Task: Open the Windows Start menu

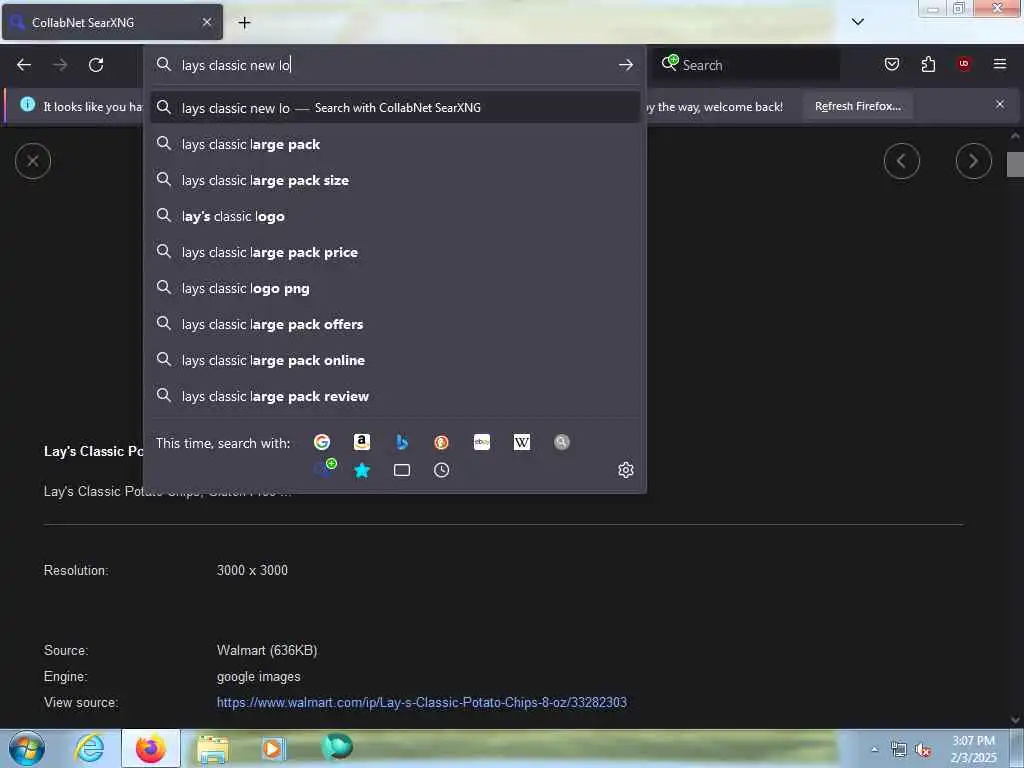Action: click(x=27, y=748)
